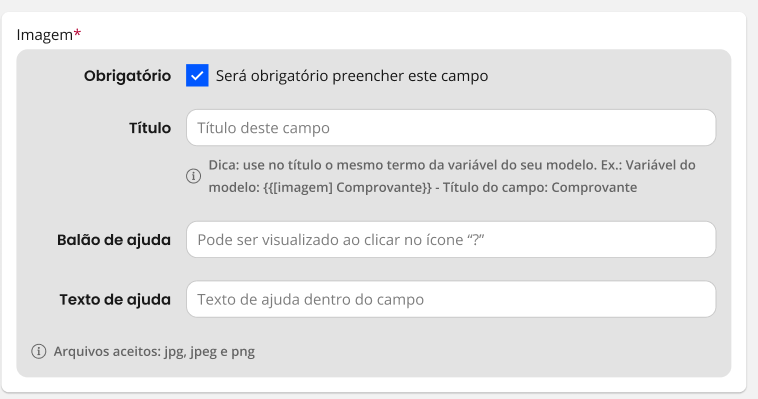Uncheck the Obrigatório checkbox

click(197, 75)
